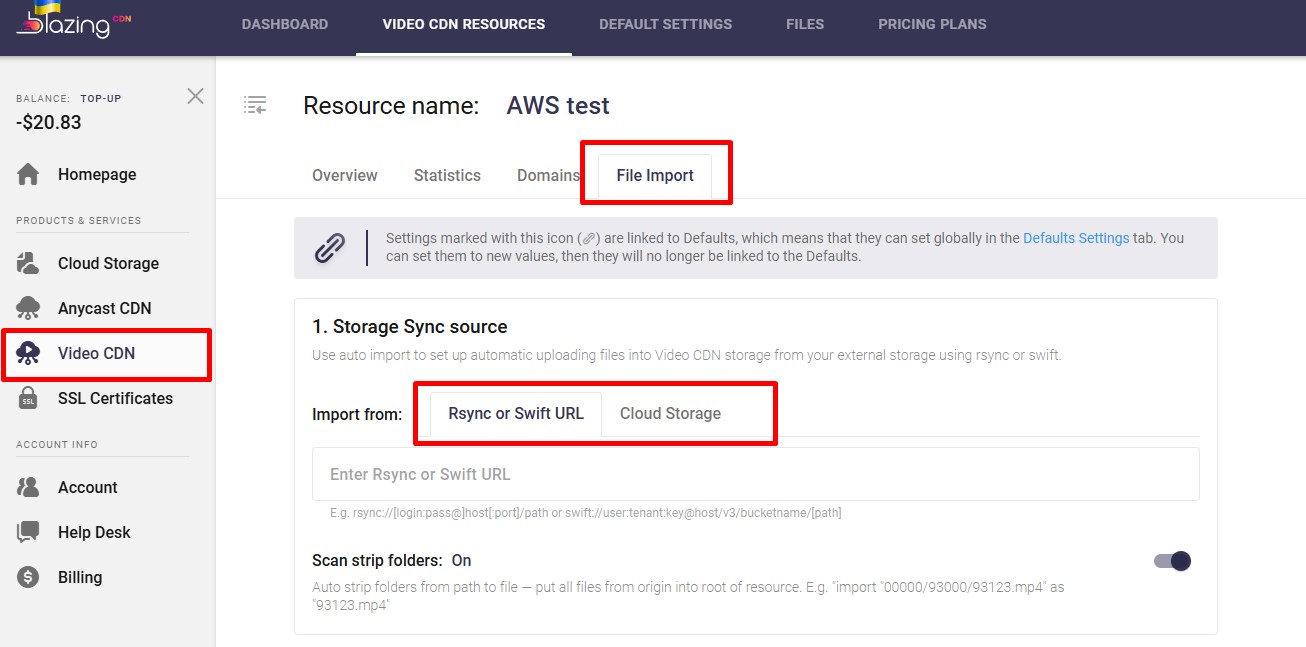Viewport: 1306px width, 647px height.
Task: Go to the Pricing Plans menu
Action: click(x=932, y=24)
